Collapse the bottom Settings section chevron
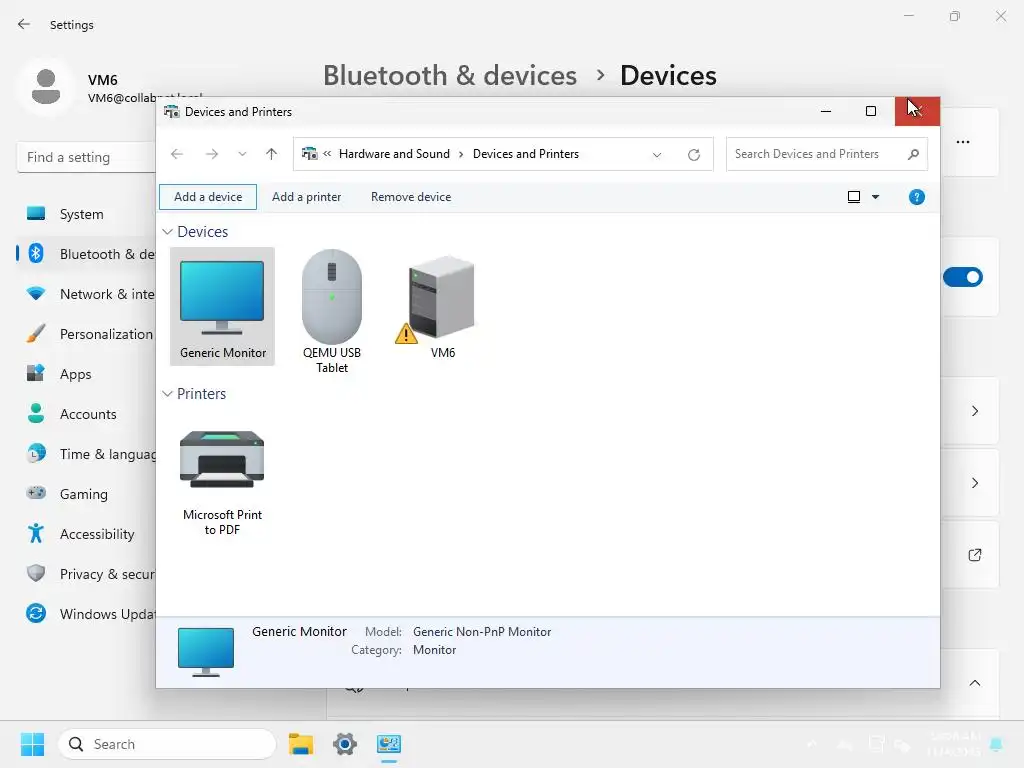This screenshot has width=1024, height=768. 974,683
